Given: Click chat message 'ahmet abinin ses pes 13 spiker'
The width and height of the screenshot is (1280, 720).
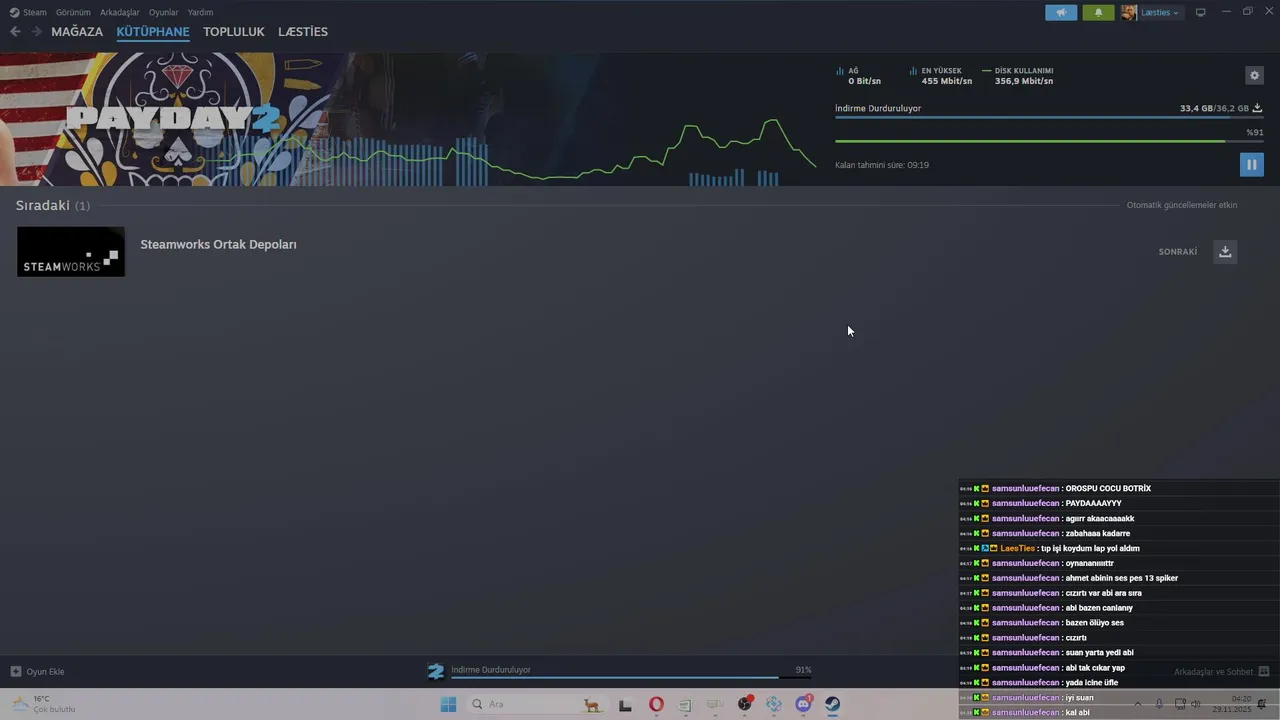Looking at the screenshot, I should 1122,578.
